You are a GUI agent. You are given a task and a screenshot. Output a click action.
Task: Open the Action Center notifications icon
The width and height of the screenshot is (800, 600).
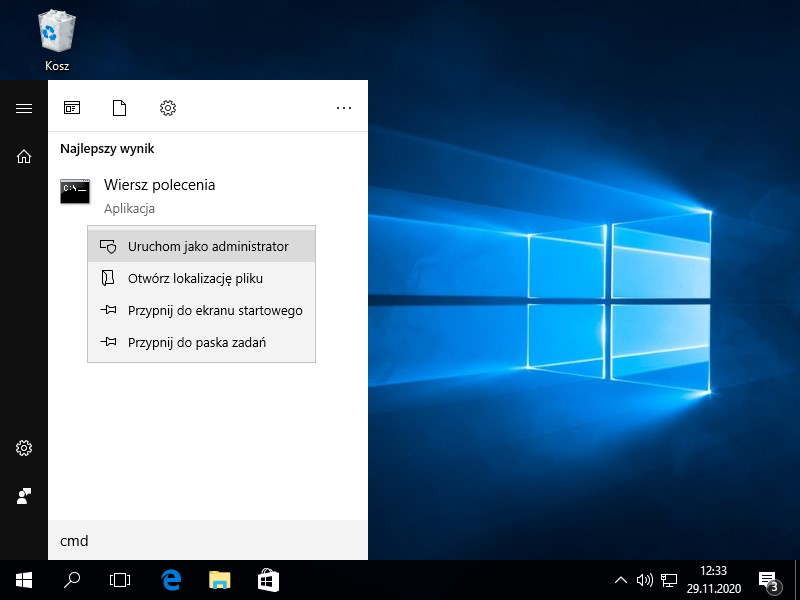[768, 580]
